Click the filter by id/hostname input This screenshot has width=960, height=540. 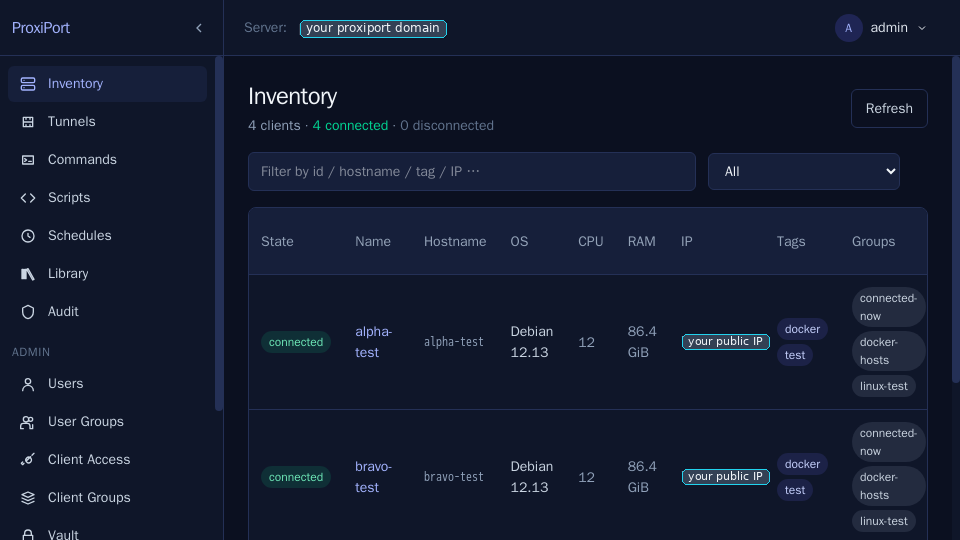click(471, 171)
